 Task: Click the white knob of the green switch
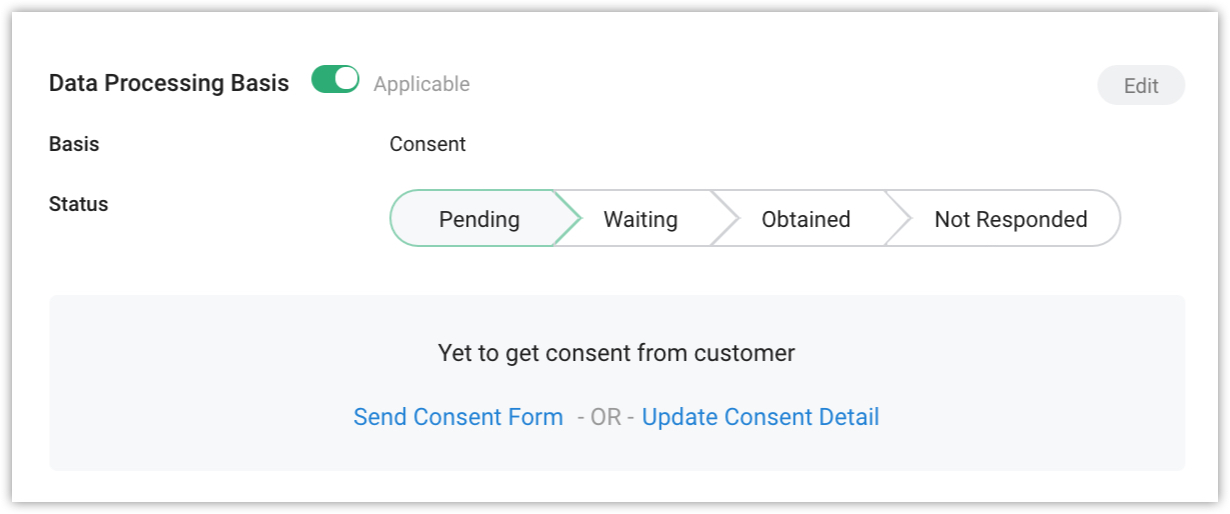346,80
